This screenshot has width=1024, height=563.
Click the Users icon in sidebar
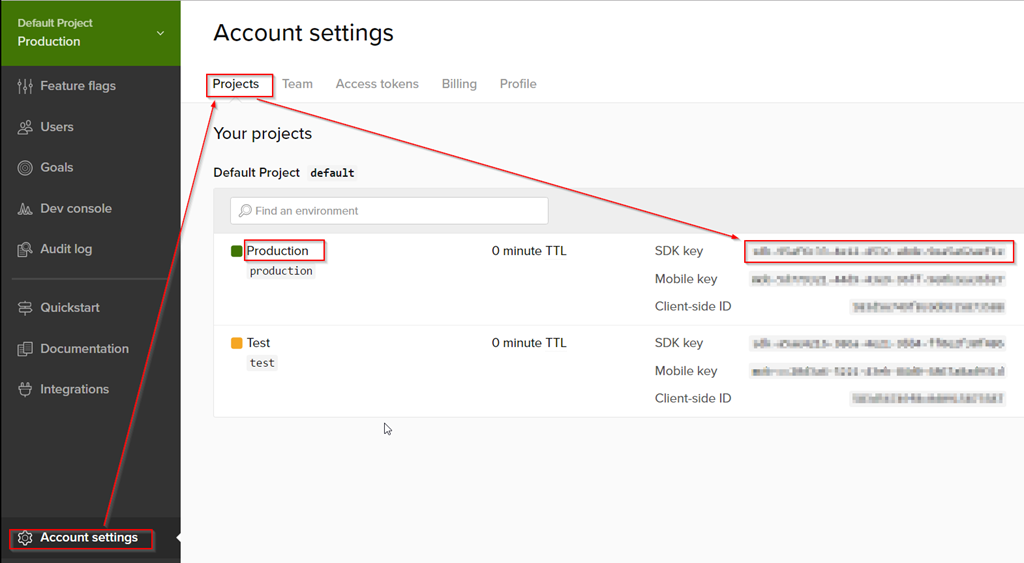tap(25, 127)
